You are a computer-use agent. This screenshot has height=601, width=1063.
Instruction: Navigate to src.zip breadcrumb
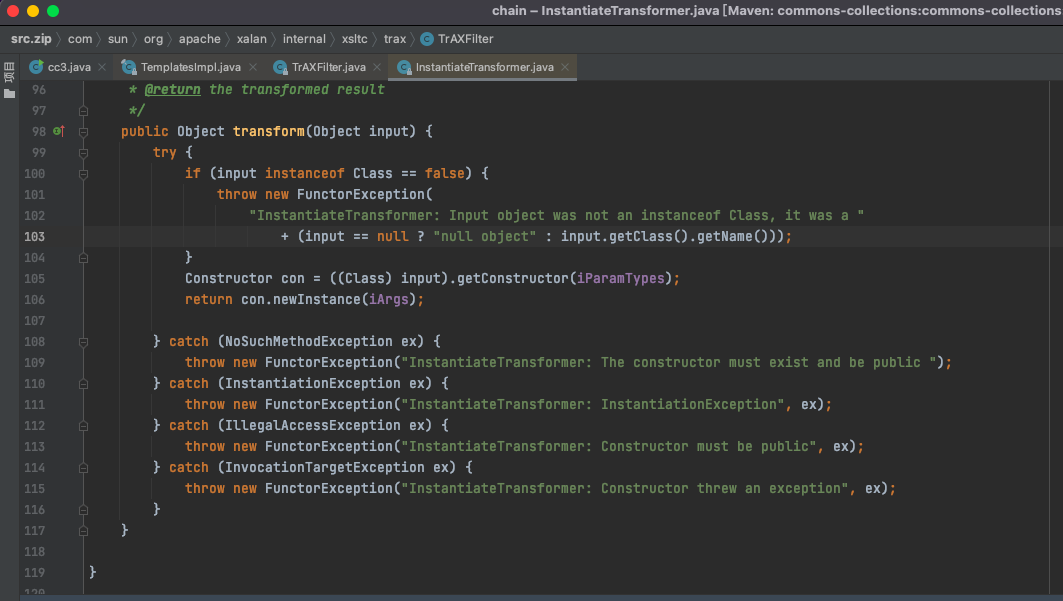[x=31, y=39]
